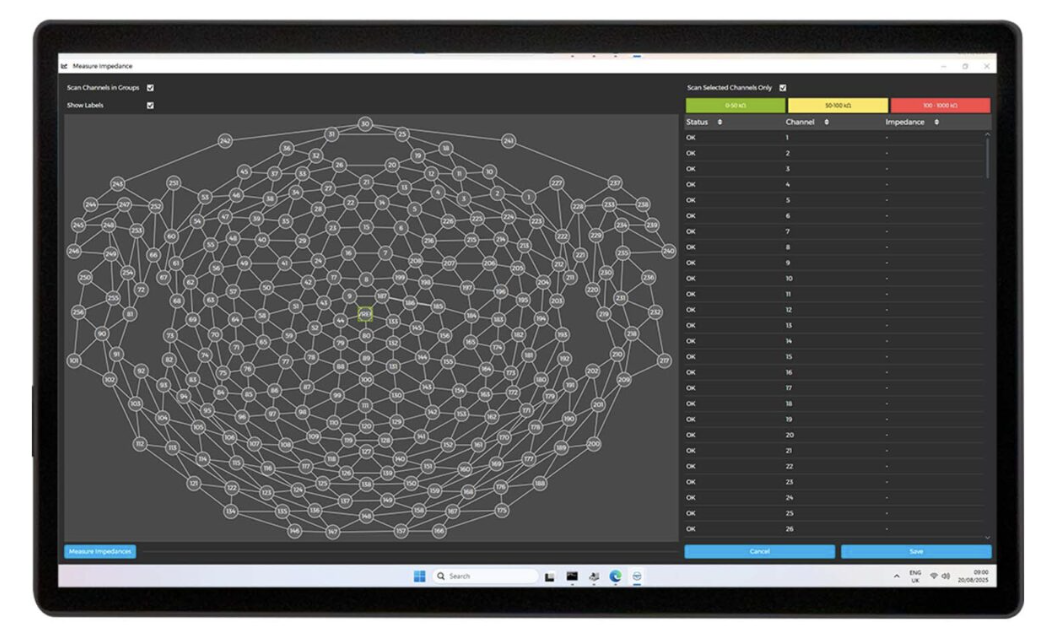Toggle Scan Channels in Groups checkbox
This screenshot has height=632, width=1058.
pos(150,88)
